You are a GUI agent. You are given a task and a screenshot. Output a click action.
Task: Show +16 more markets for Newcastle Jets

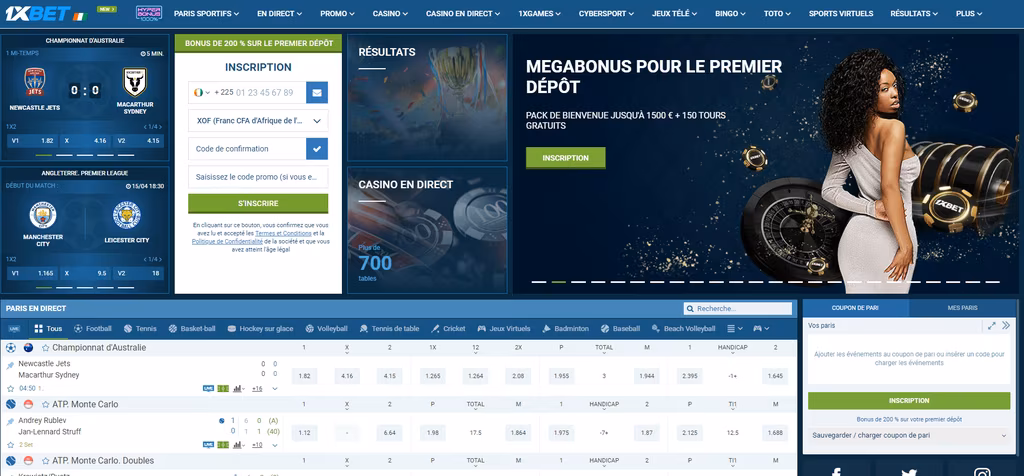click(x=257, y=389)
